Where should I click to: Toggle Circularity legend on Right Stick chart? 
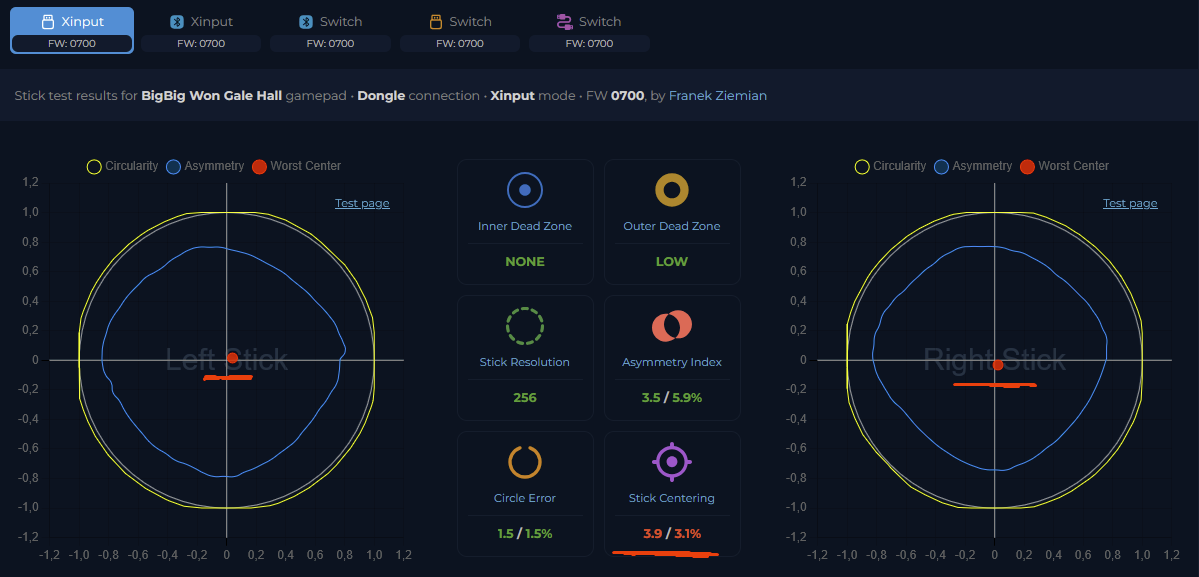tap(891, 166)
